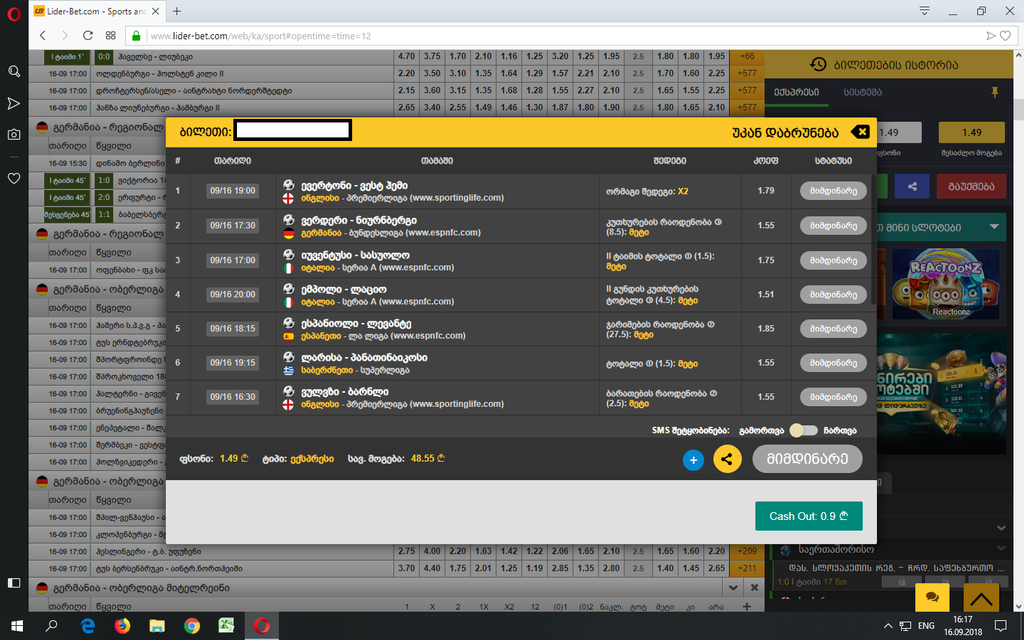The image size is (1024, 640).
Task: Open Windows Start menu
Action: pos(17,626)
